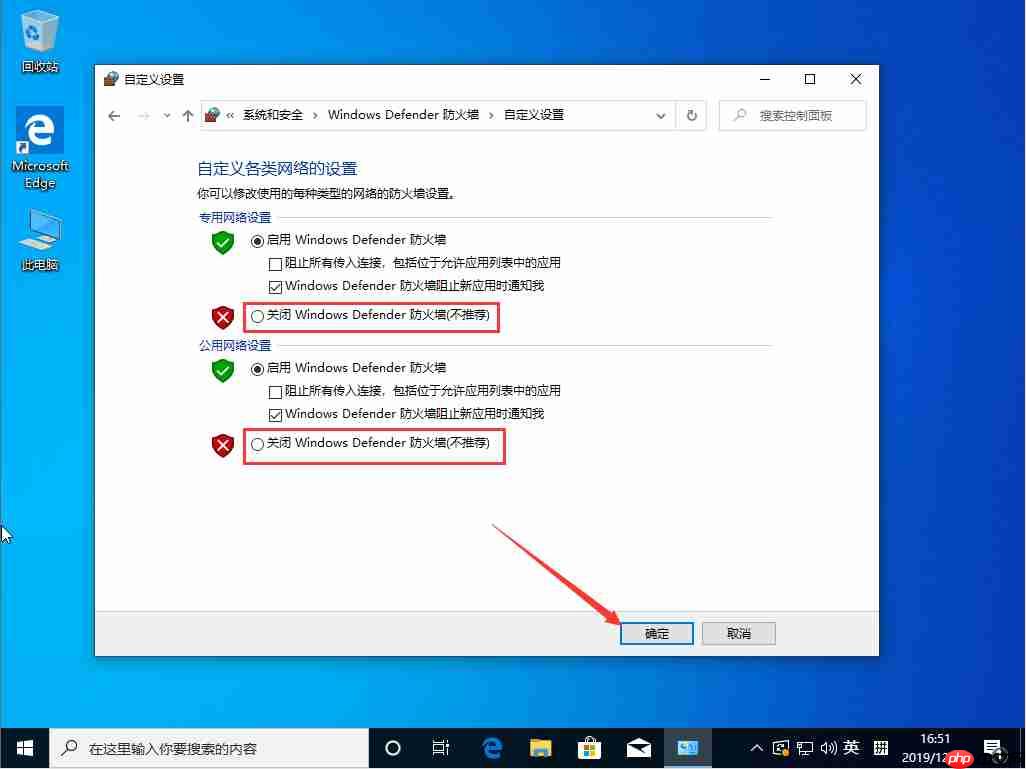Open Mail app from the taskbar
1026x769 pixels.
click(x=639, y=748)
